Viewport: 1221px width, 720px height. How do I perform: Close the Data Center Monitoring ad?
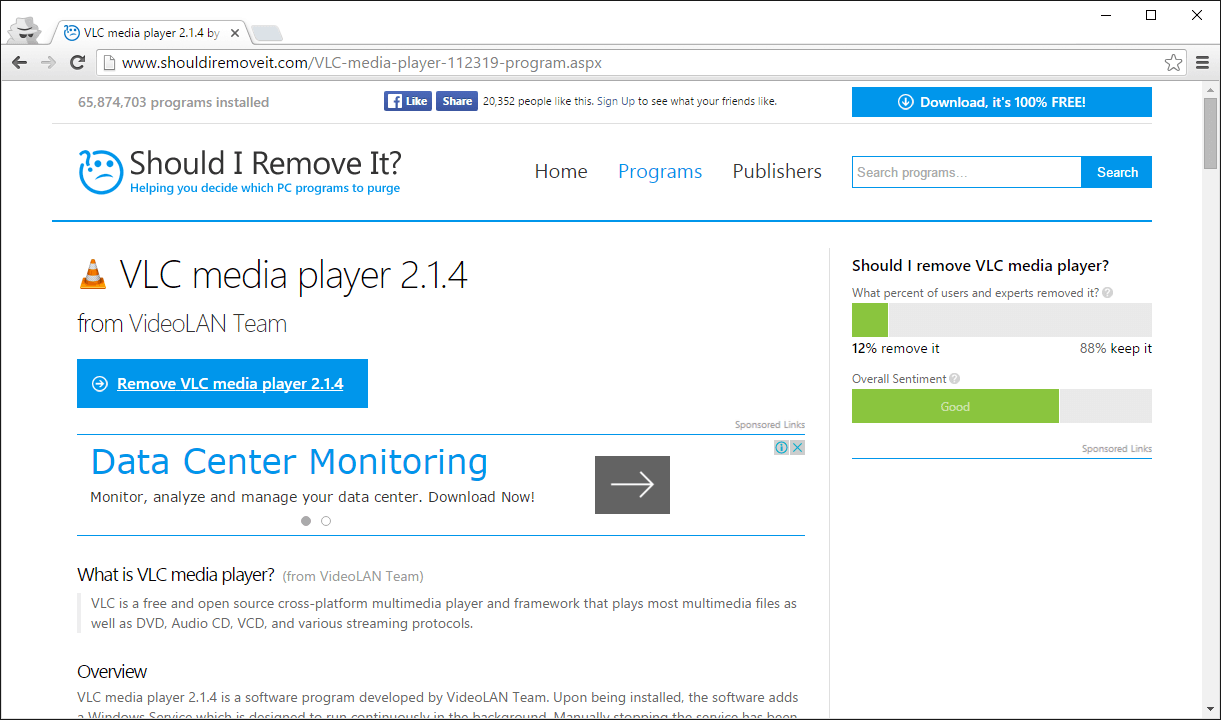coord(797,448)
